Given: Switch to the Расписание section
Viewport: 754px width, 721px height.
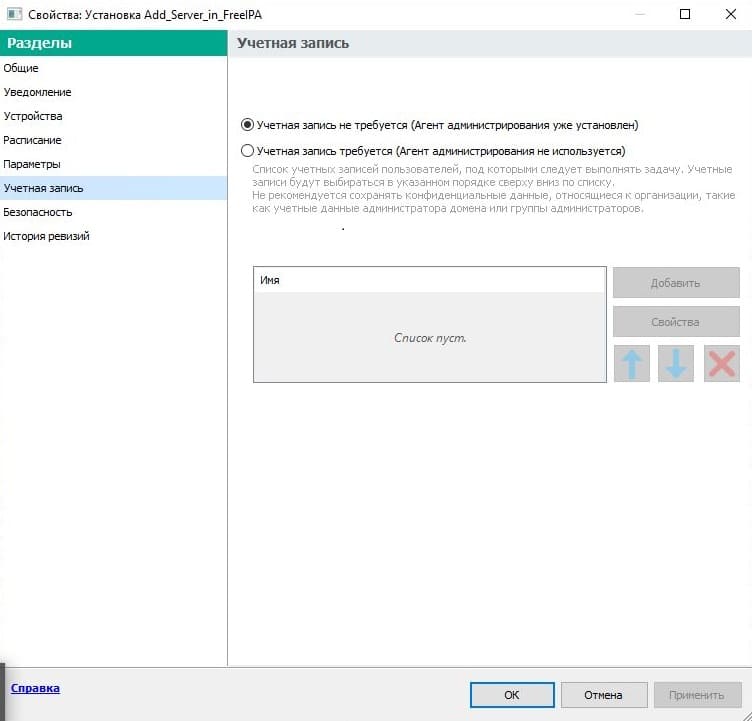Looking at the screenshot, I should [x=32, y=140].
